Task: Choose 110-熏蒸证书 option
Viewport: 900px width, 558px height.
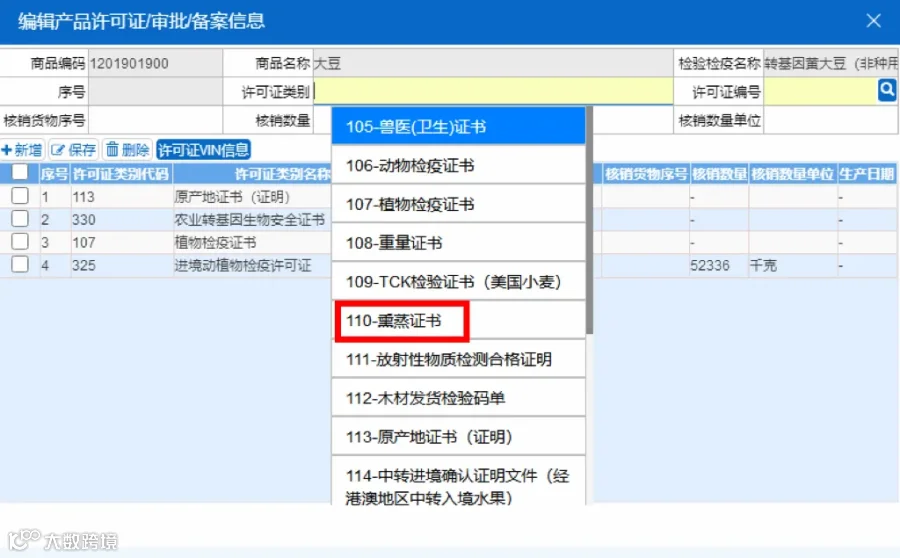Action: [459, 320]
